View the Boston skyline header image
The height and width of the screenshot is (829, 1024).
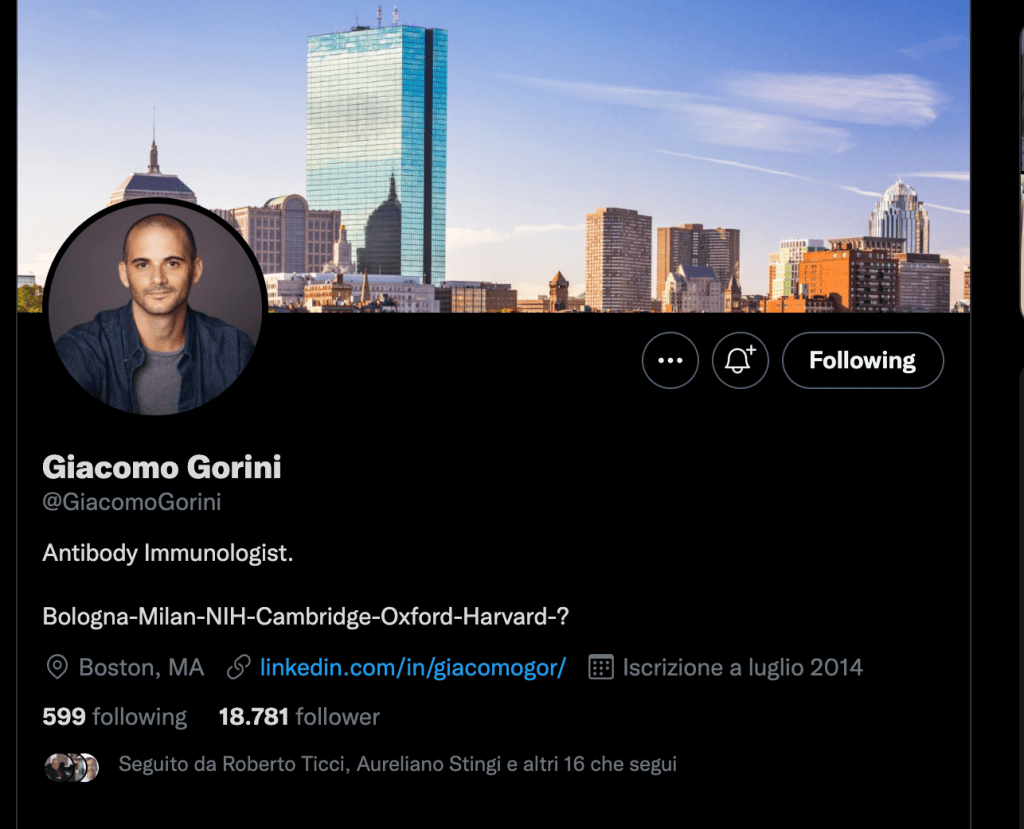[493, 156]
